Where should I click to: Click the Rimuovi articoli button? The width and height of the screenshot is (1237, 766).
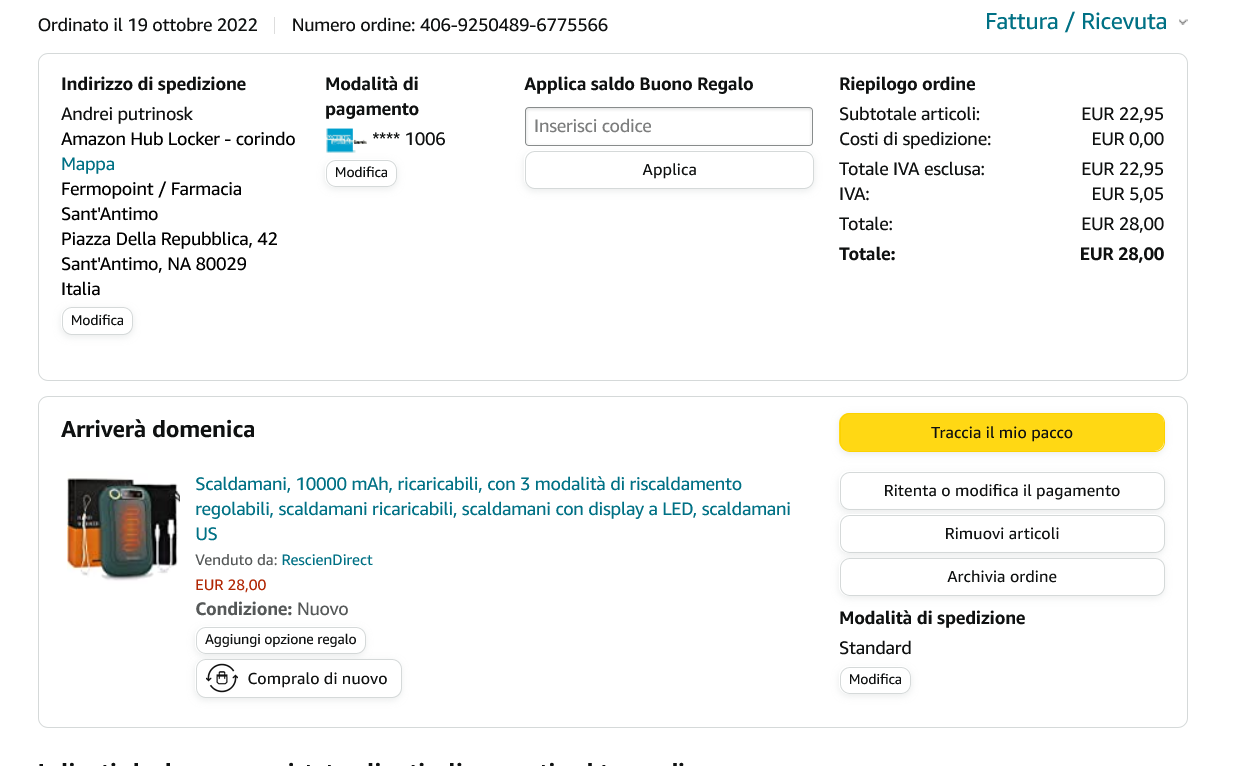(x=1002, y=534)
